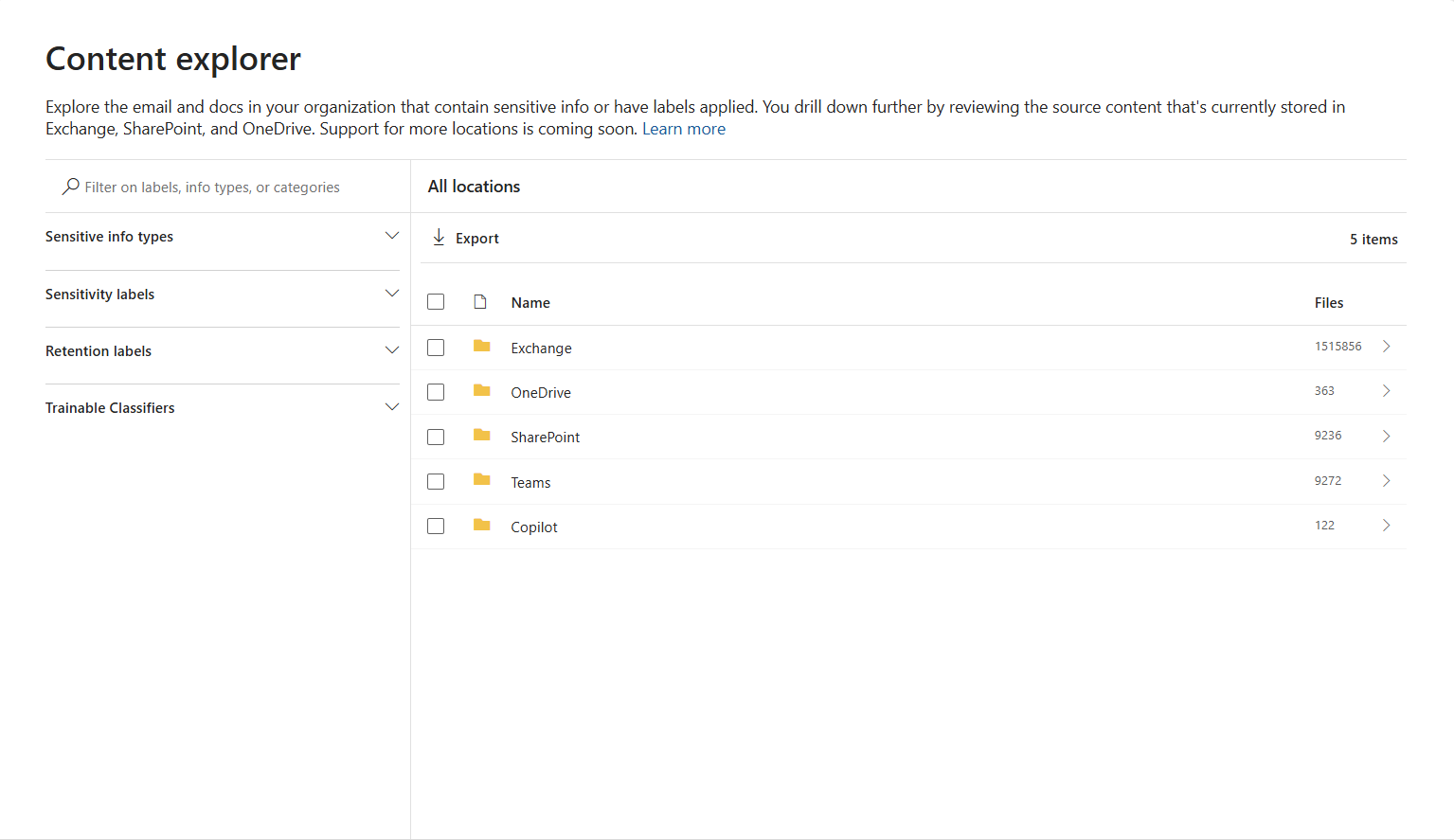The height and width of the screenshot is (840, 1454).
Task: Click the OneDrive folder icon
Action: click(481, 391)
